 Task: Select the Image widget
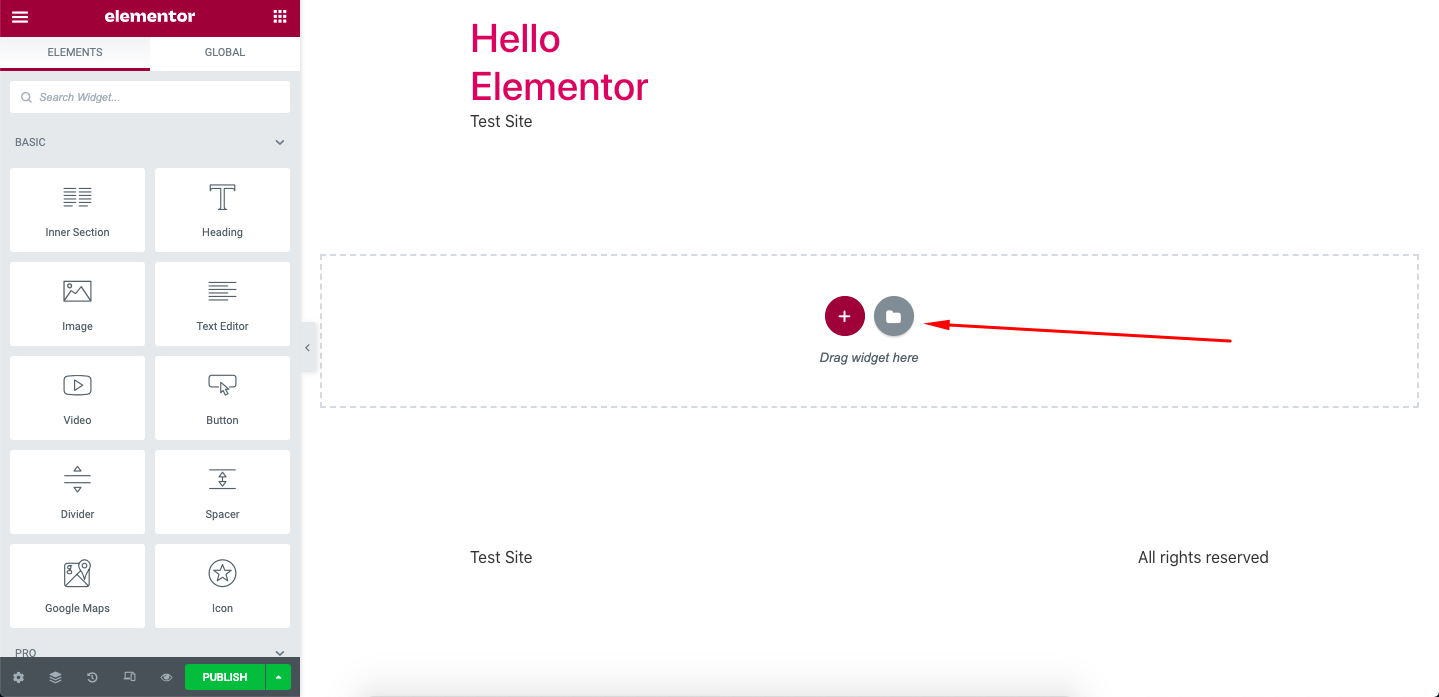point(77,304)
